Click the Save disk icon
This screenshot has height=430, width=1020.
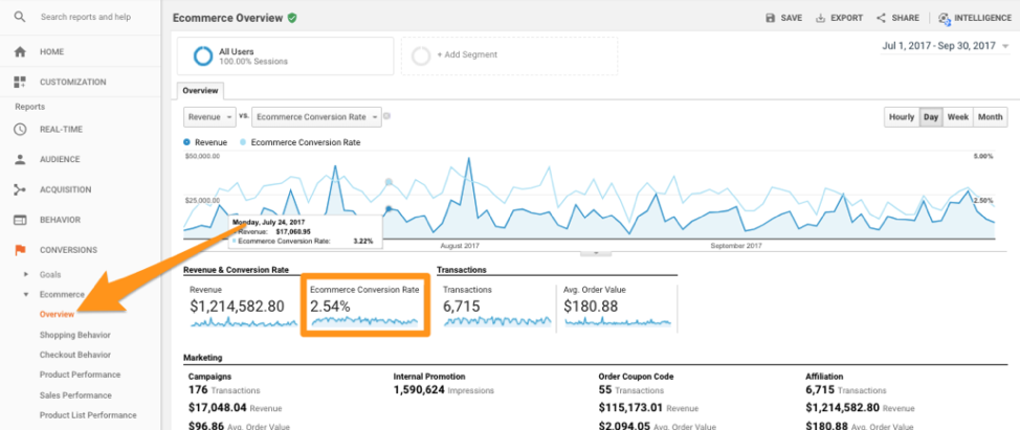tap(771, 18)
